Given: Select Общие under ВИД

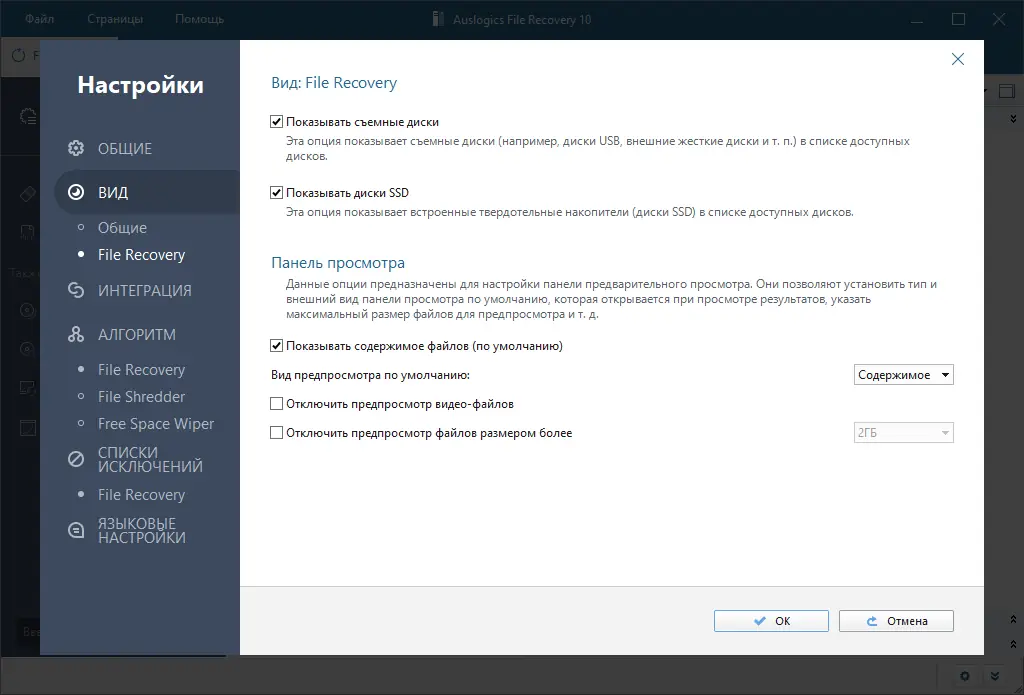Looking at the screenshot, I should (122, 228).
